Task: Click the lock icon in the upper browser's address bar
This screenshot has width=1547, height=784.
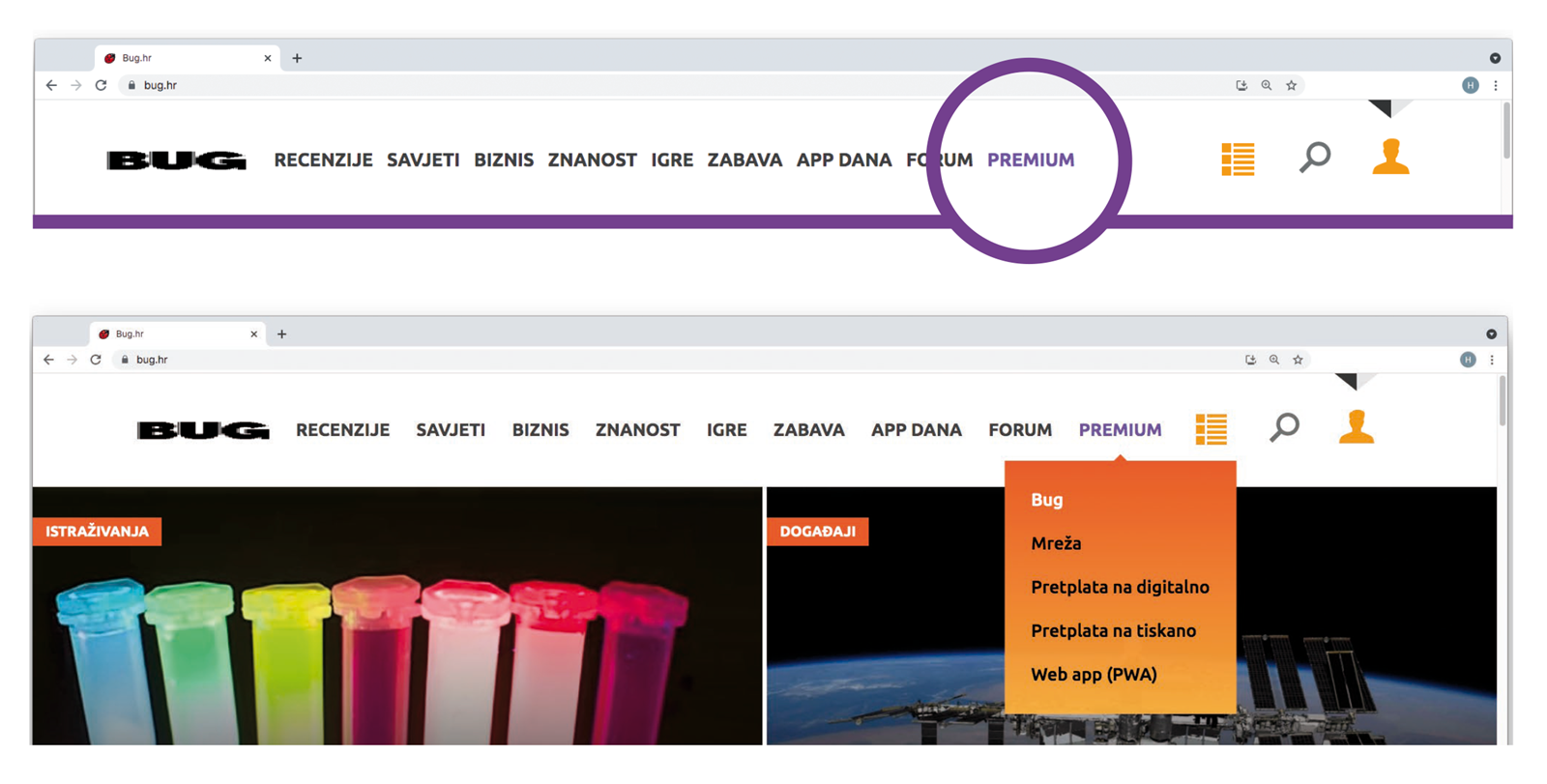Action: [131, 85]
